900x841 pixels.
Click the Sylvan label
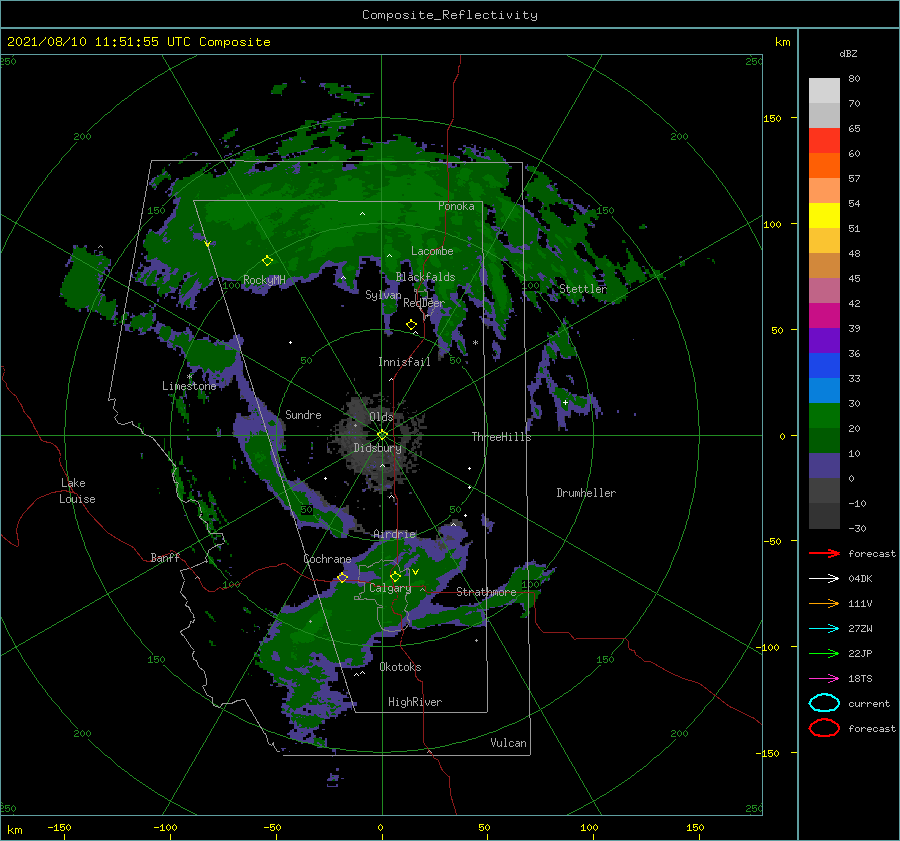(383, 295)
